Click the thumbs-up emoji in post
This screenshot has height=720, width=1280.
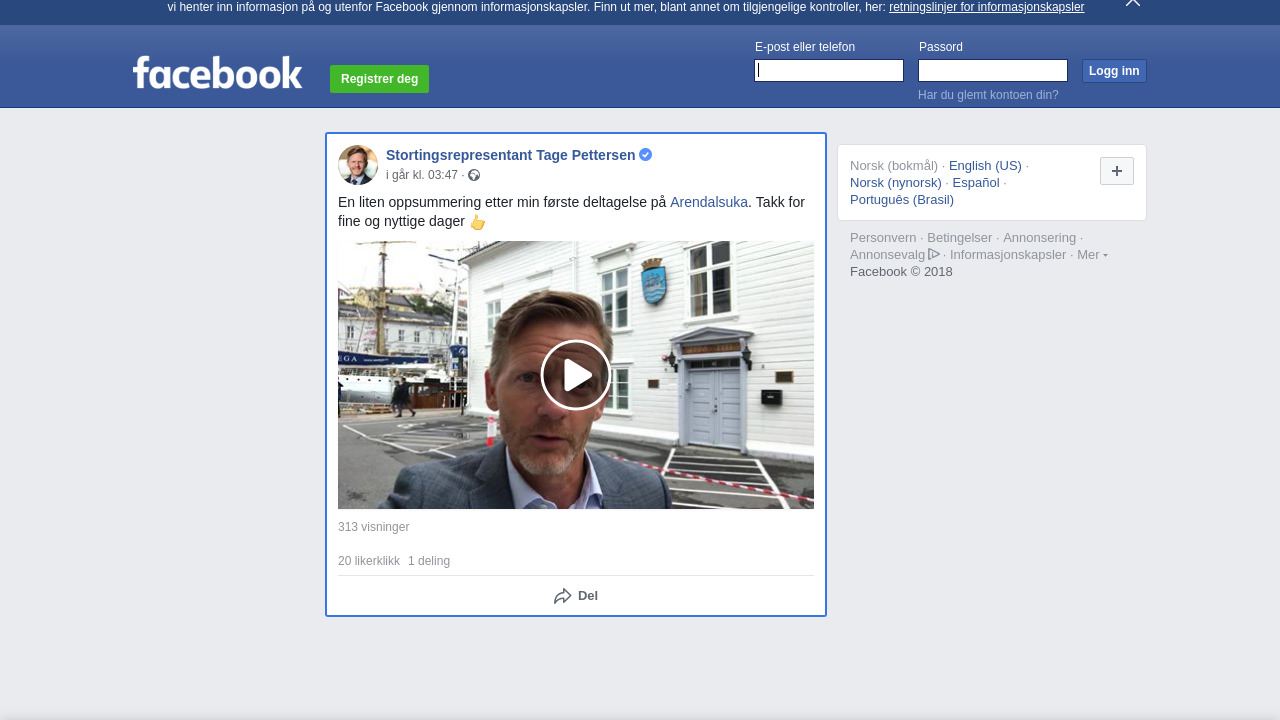[x=478, y=222]
